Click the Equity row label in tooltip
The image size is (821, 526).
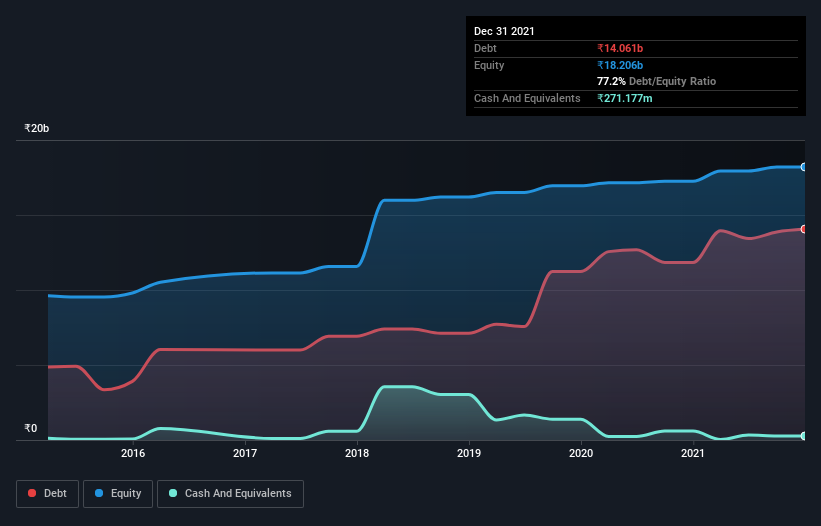click(x=489, y=65)
